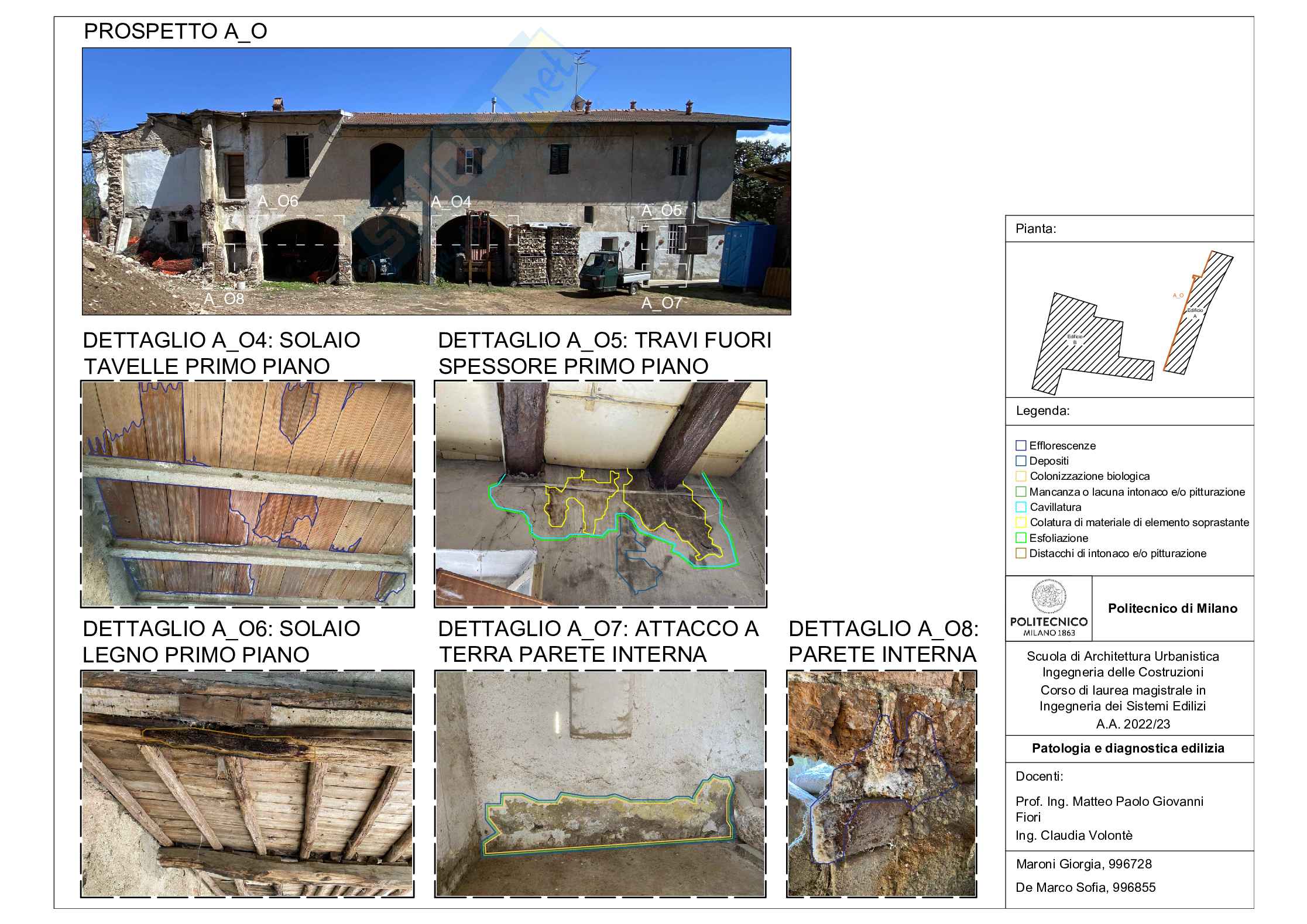The height and width of the screenshot is (924, 1307).
Task: Click the A_O7 callout label on the facade
Action: pos(661,303)
